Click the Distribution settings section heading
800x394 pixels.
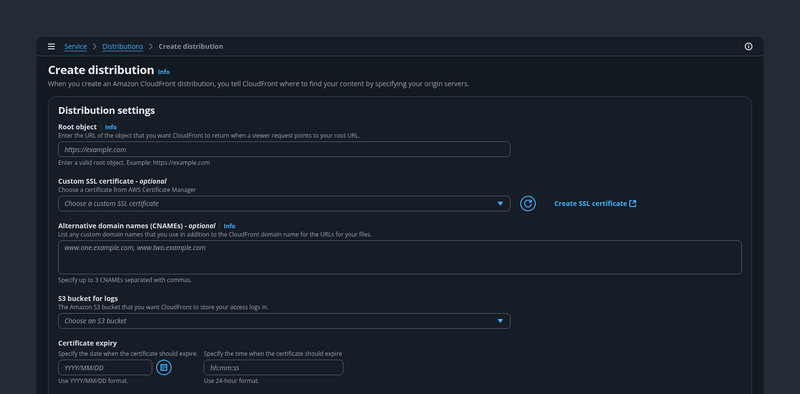coord(107,111)
